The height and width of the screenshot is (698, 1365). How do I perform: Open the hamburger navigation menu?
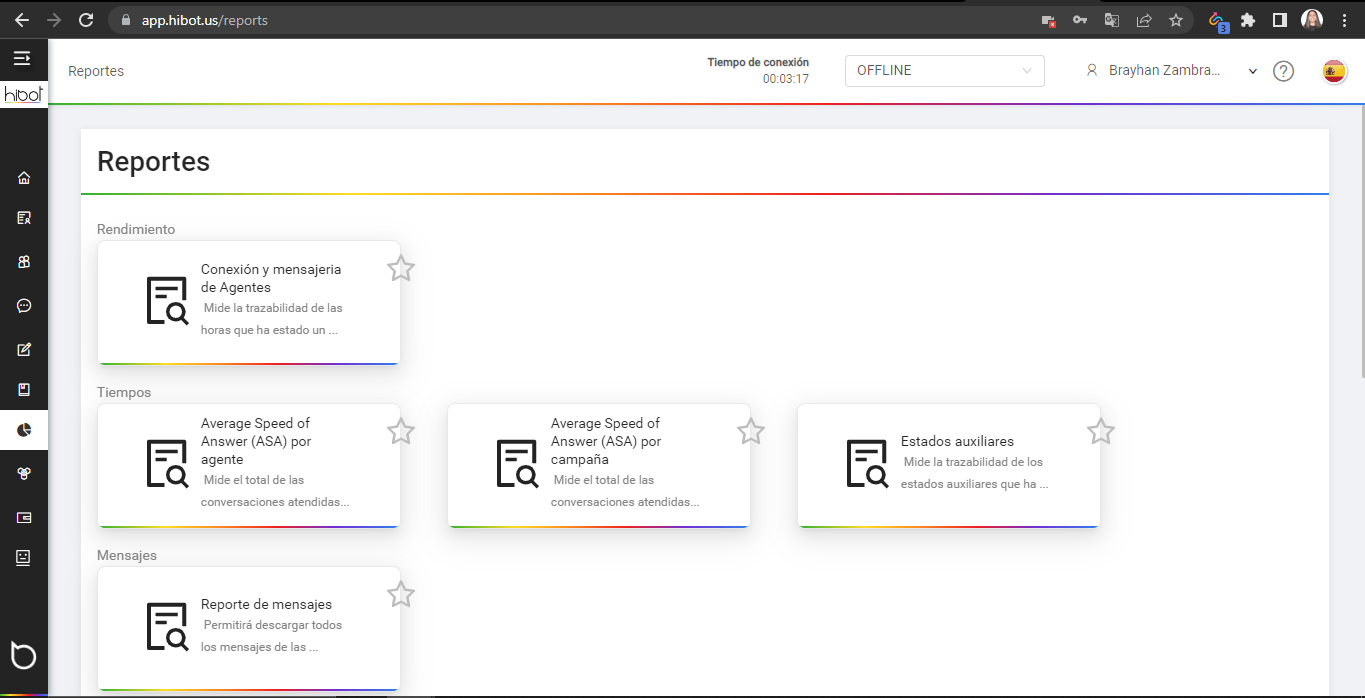pos(23,58)
